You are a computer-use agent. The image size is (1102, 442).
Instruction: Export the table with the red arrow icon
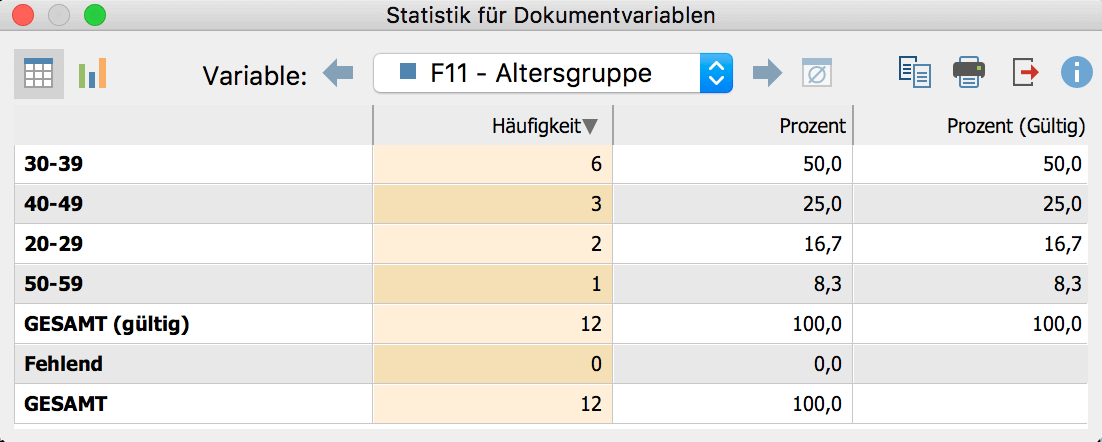(x=1025, y=72)
